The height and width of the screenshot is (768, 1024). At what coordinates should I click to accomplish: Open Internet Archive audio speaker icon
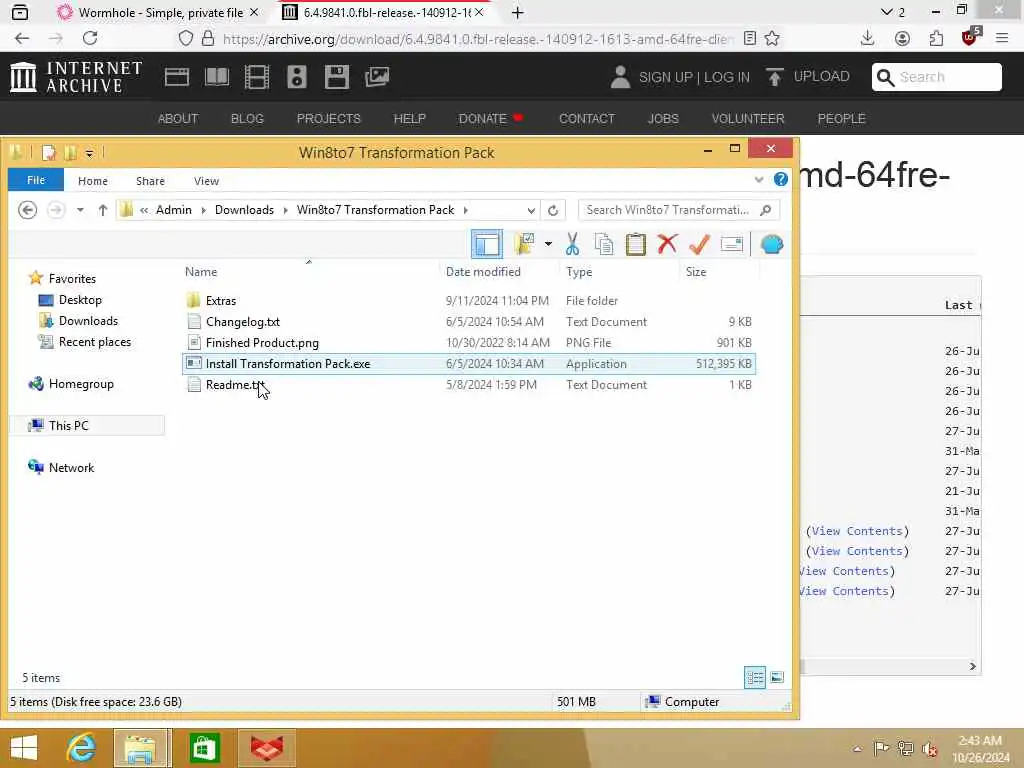[x=296, y=77]
